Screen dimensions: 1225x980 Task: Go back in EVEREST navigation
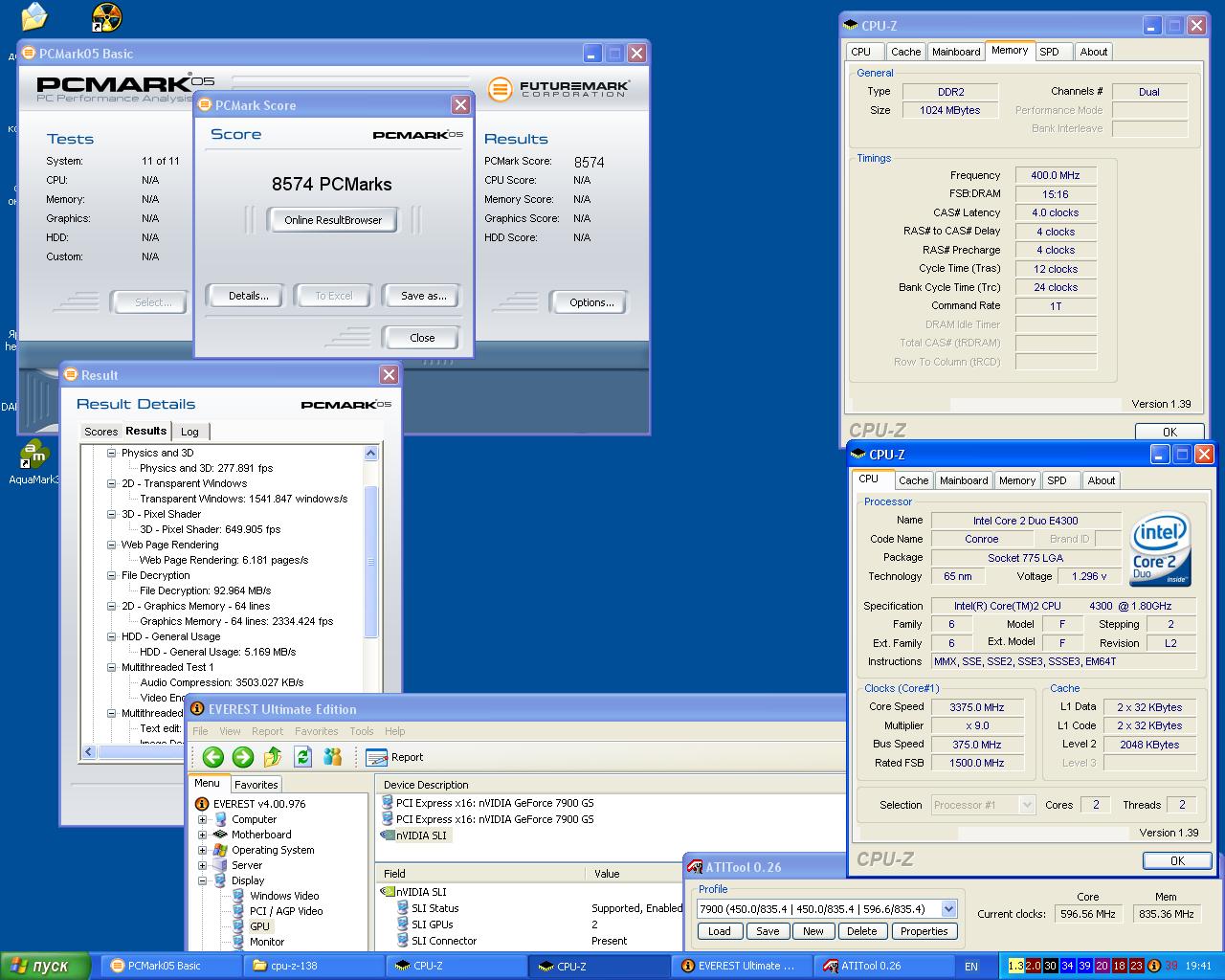[x=212, y=757]
